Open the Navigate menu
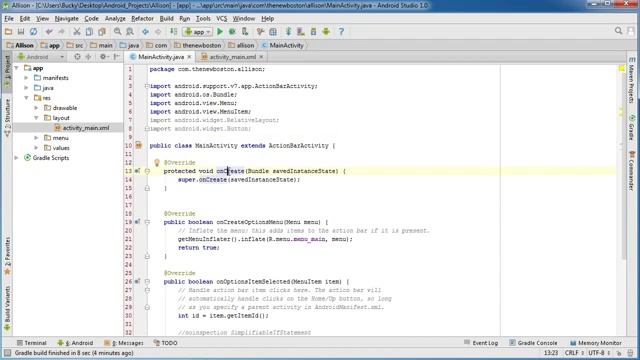The width and height of the screenshot is (640, 360). click(x=67, y=19)
